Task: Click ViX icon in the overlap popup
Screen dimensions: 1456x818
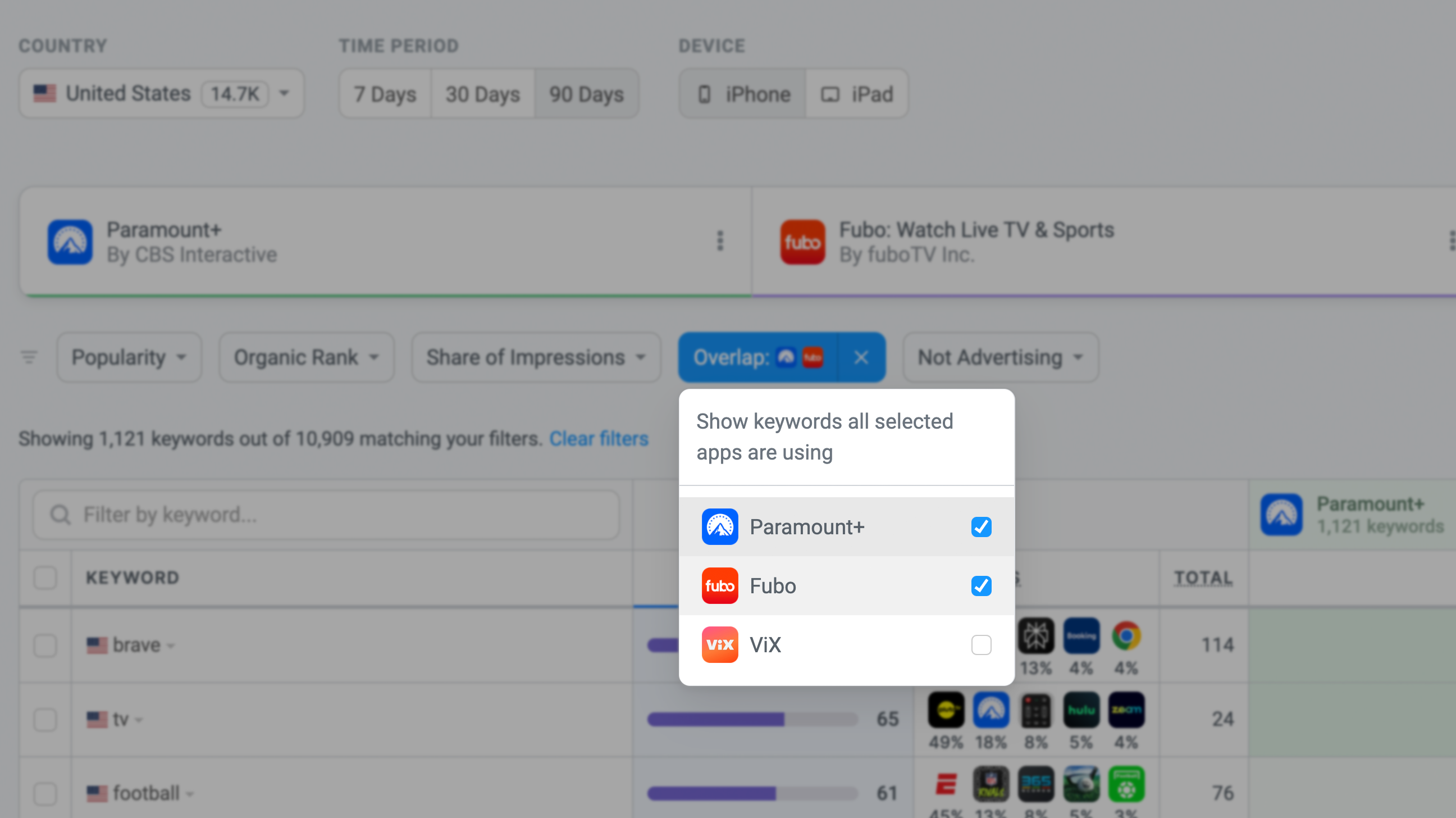Action: pos(719,644)
